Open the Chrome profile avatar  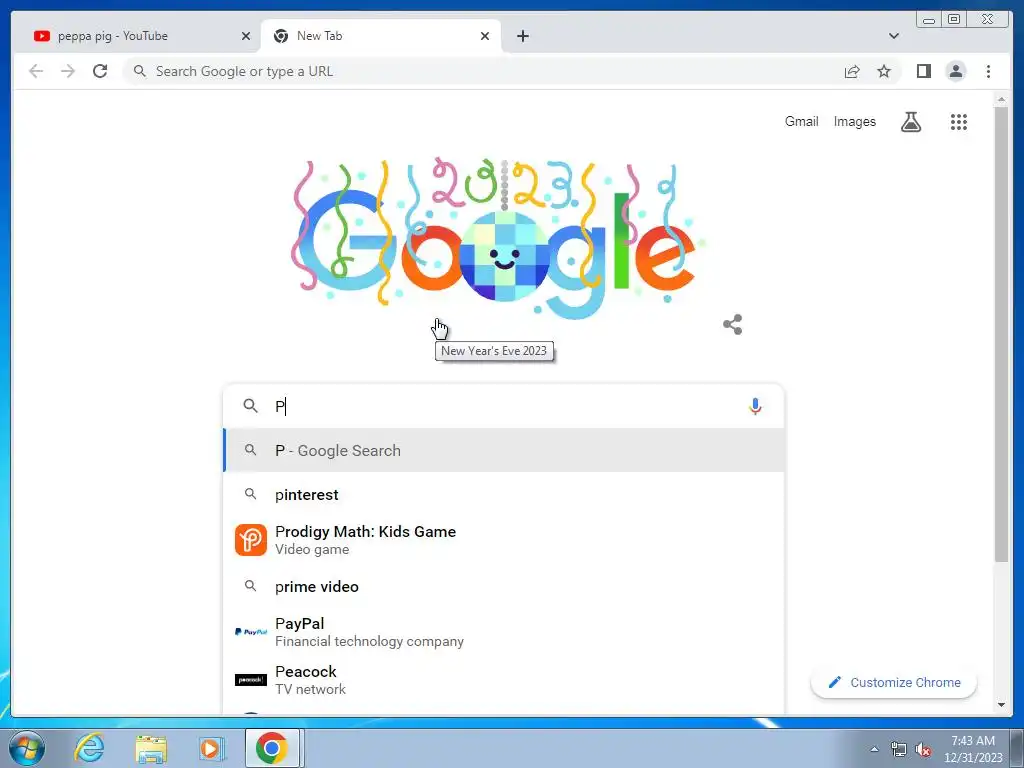point(955,71)
